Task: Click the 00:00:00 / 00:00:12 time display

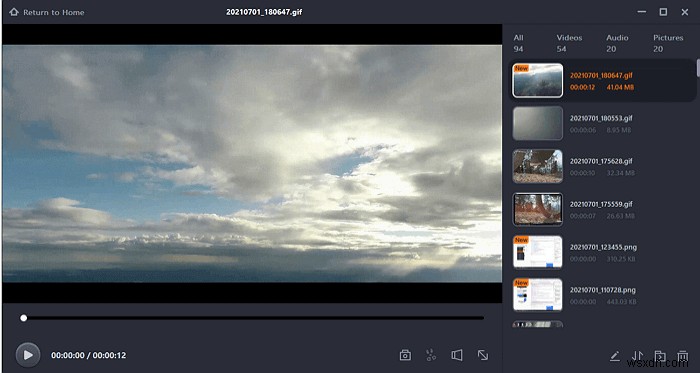Action: coord(88,356)
